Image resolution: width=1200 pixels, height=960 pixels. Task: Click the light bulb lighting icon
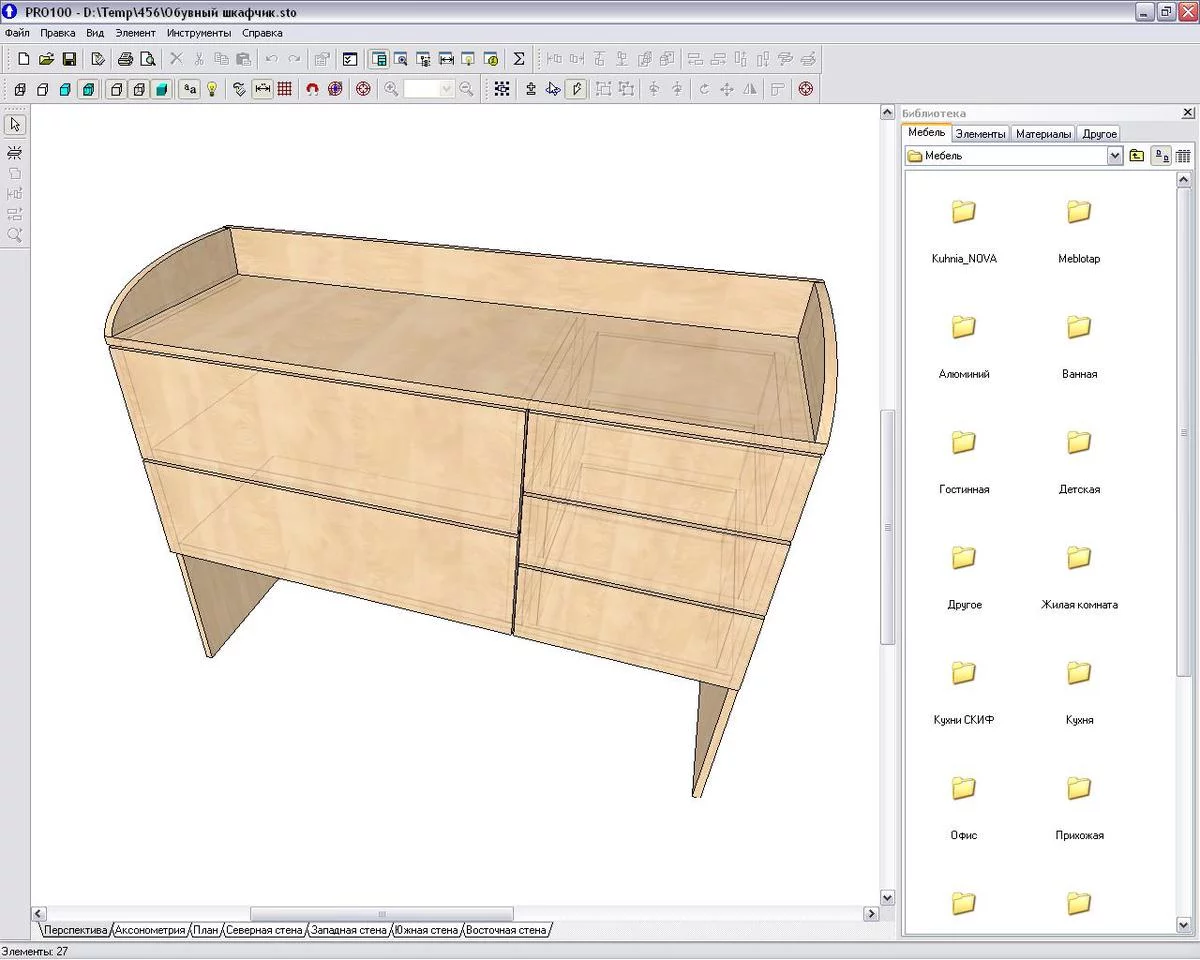212,89
